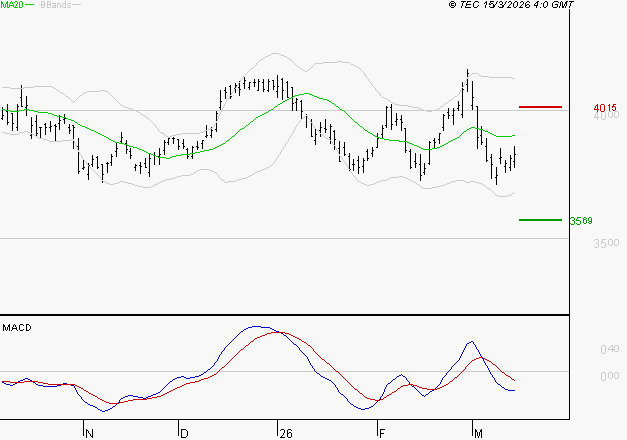Click the BBands legend label
Viewport: 627px width, 440px height.
(x=56, y=5)
